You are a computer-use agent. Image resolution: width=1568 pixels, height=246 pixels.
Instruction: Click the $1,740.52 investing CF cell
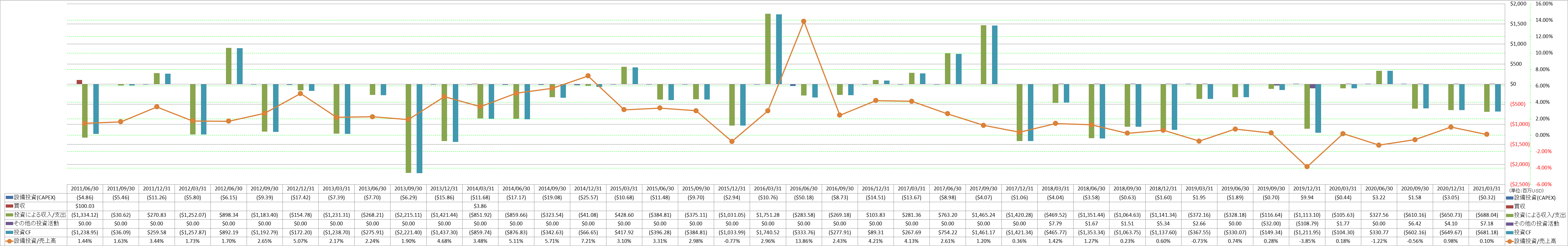tap(768, 232)
